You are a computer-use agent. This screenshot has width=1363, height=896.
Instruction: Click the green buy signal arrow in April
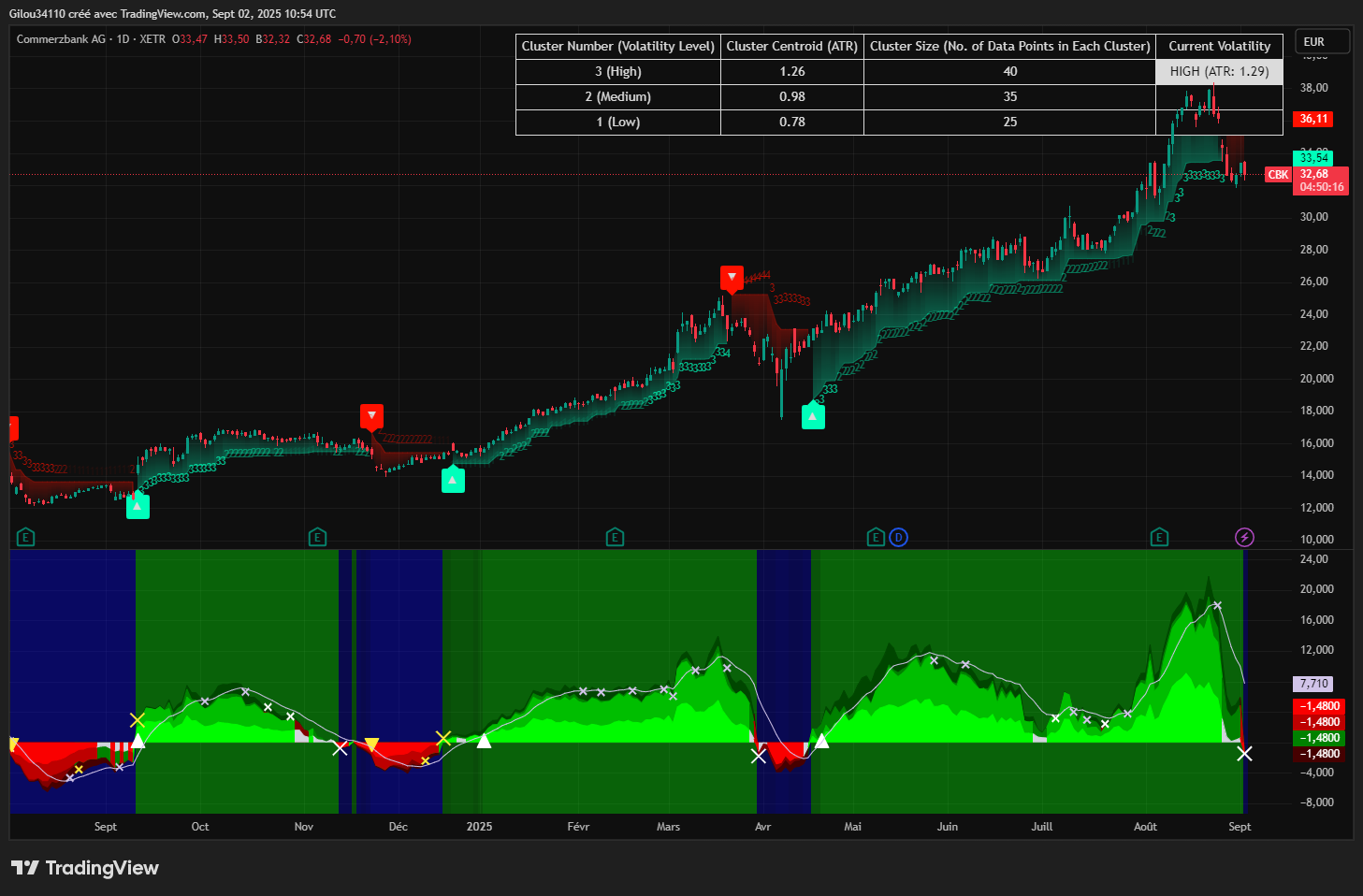coord(813,416)
